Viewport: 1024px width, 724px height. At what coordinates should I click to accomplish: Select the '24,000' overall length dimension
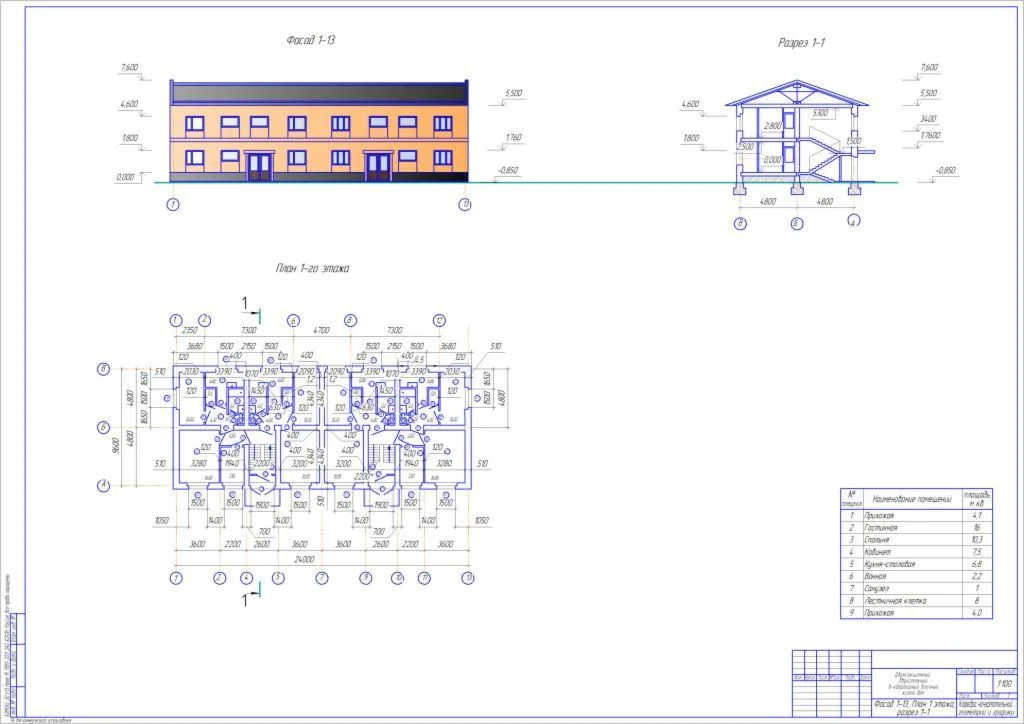coord(304,559)
